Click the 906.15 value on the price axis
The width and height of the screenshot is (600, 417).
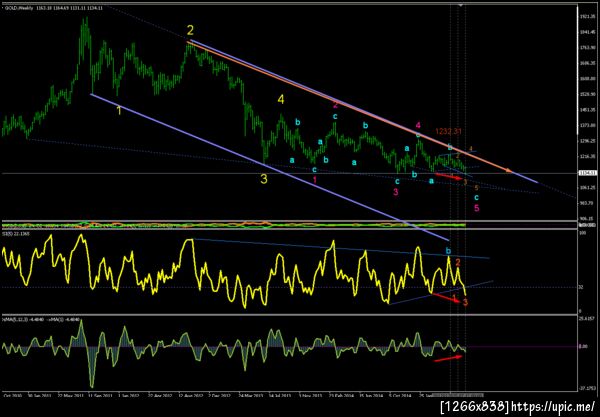588,219
